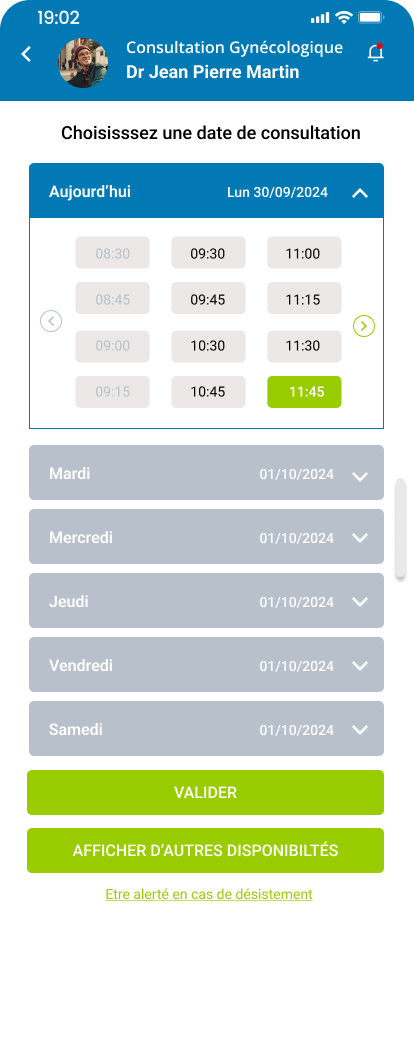The image size is (414, 1044).
Task: Click the vertical scrollbar handle
Action: point(400,527)
